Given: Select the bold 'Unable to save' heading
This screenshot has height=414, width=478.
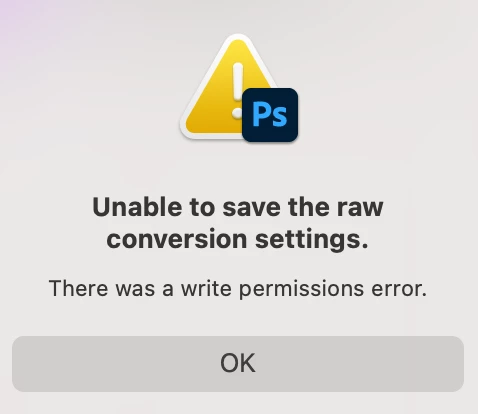Looking at the screenshot, I should point(238,223).
